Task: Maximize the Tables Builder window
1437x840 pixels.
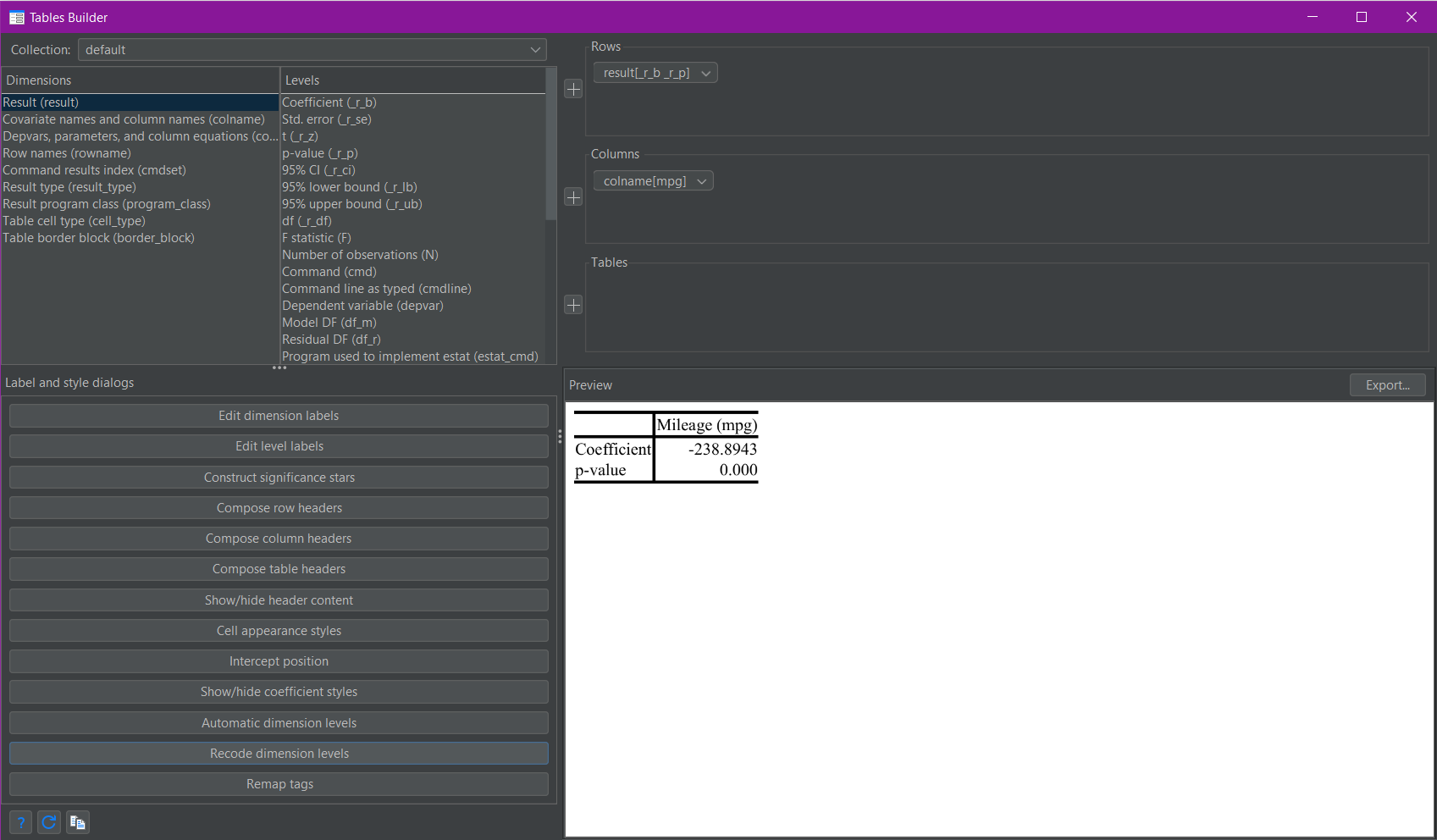Action: pyautogui.click(x=1362, y=17)
